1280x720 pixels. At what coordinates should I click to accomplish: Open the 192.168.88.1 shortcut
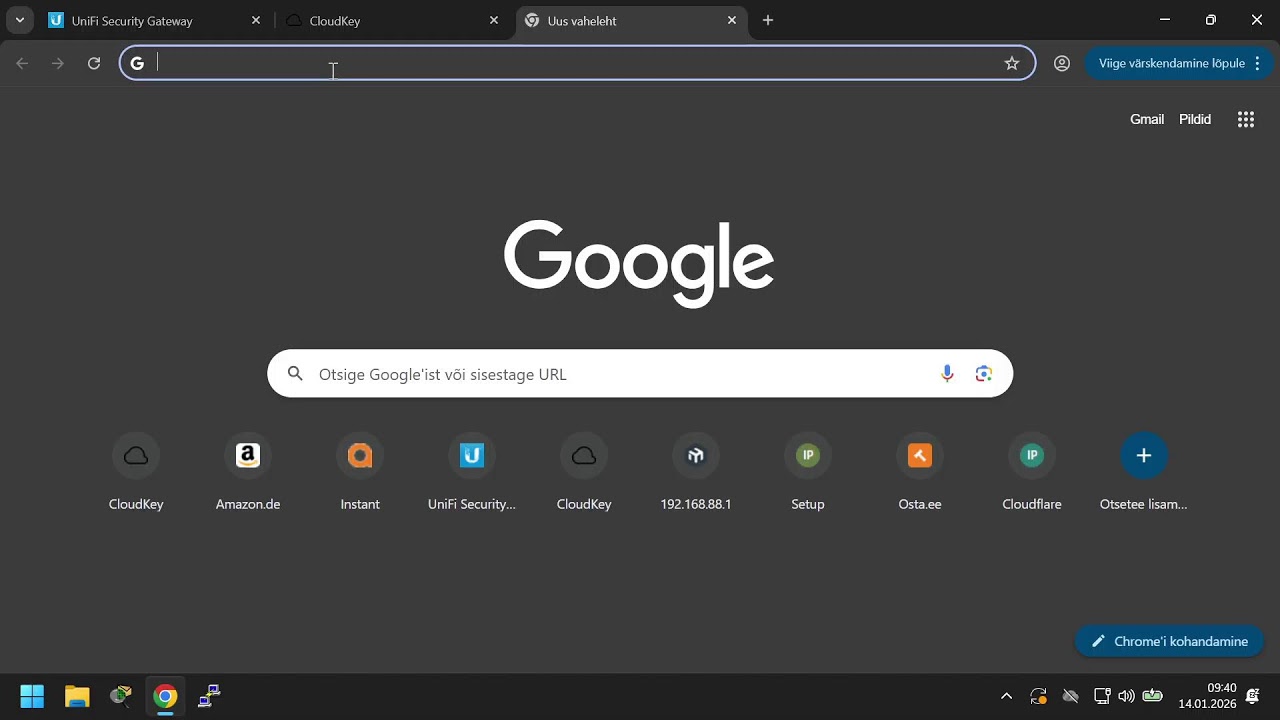[x=696, y=472]
